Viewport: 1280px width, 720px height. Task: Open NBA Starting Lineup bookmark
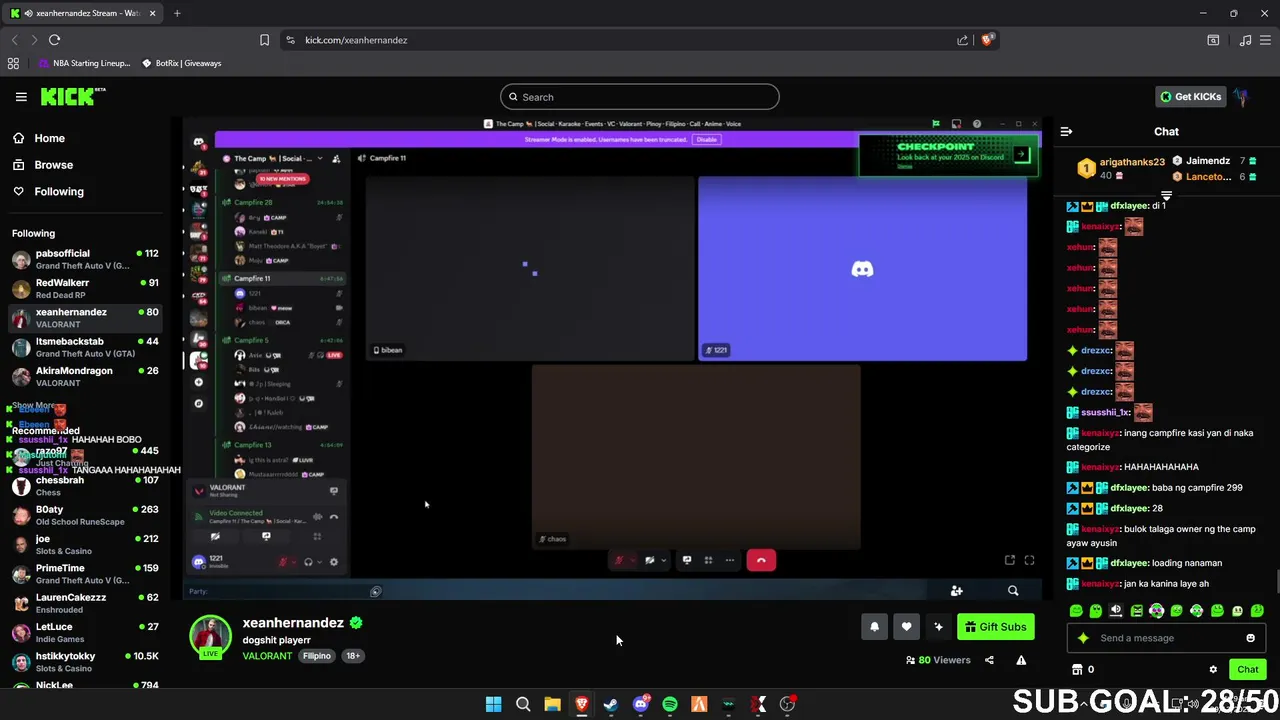(x=84, y=63)
